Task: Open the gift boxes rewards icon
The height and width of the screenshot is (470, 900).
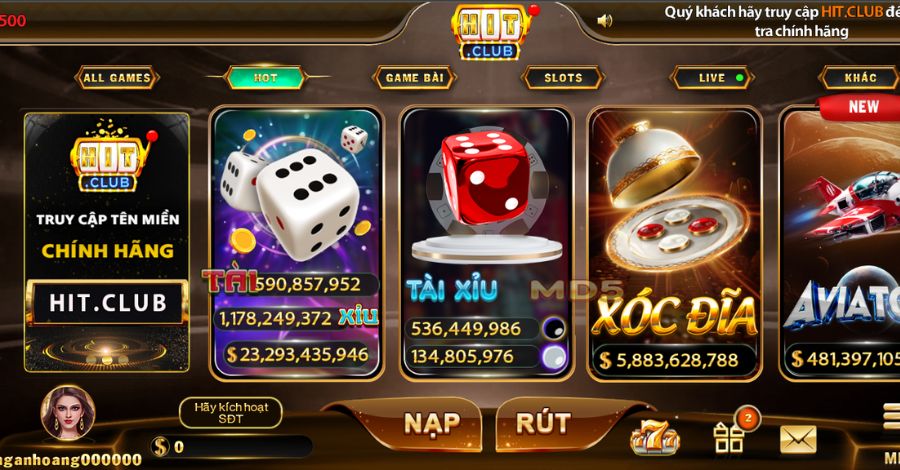Action: 728,438
